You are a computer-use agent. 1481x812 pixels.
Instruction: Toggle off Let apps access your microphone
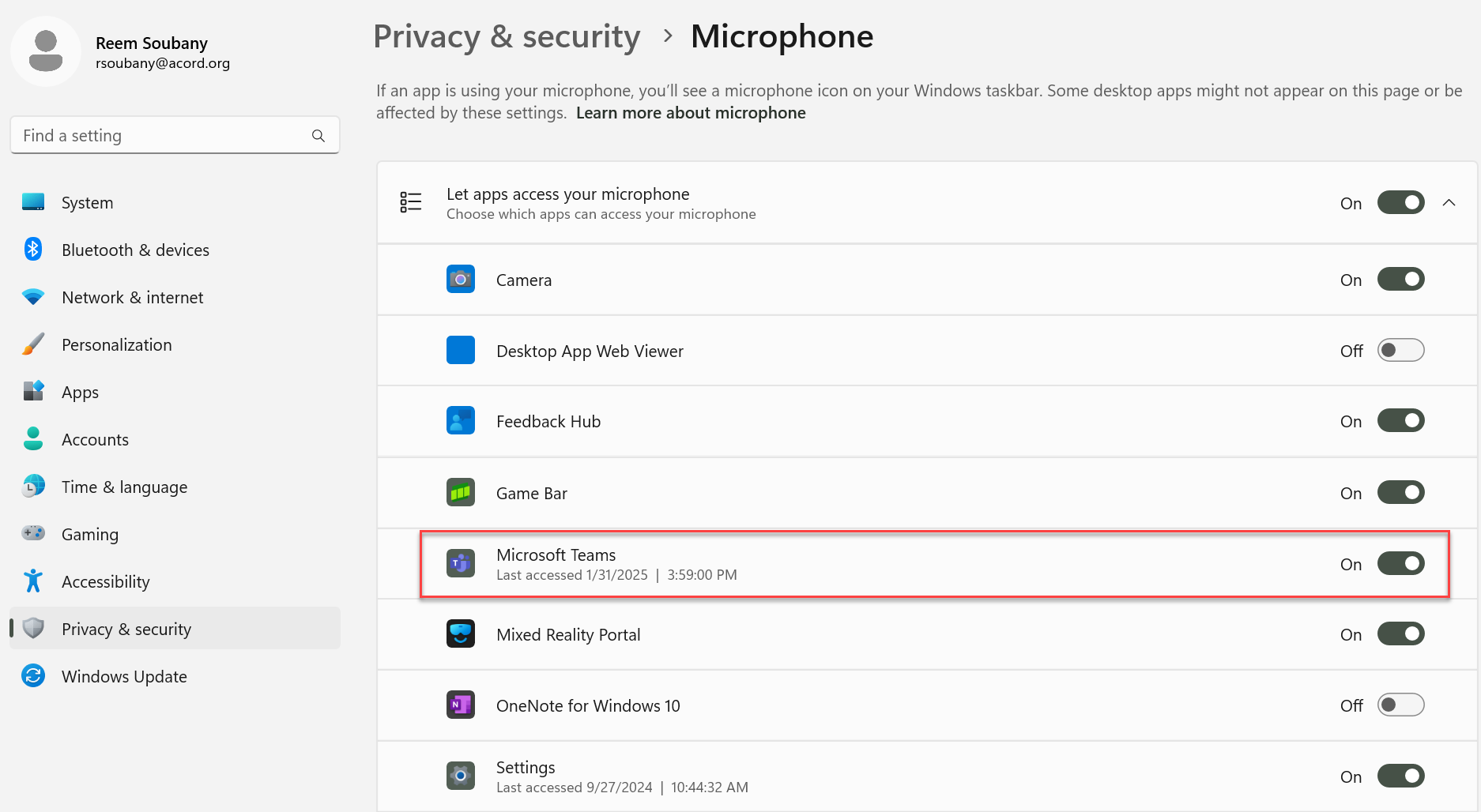pos(1400,203)
